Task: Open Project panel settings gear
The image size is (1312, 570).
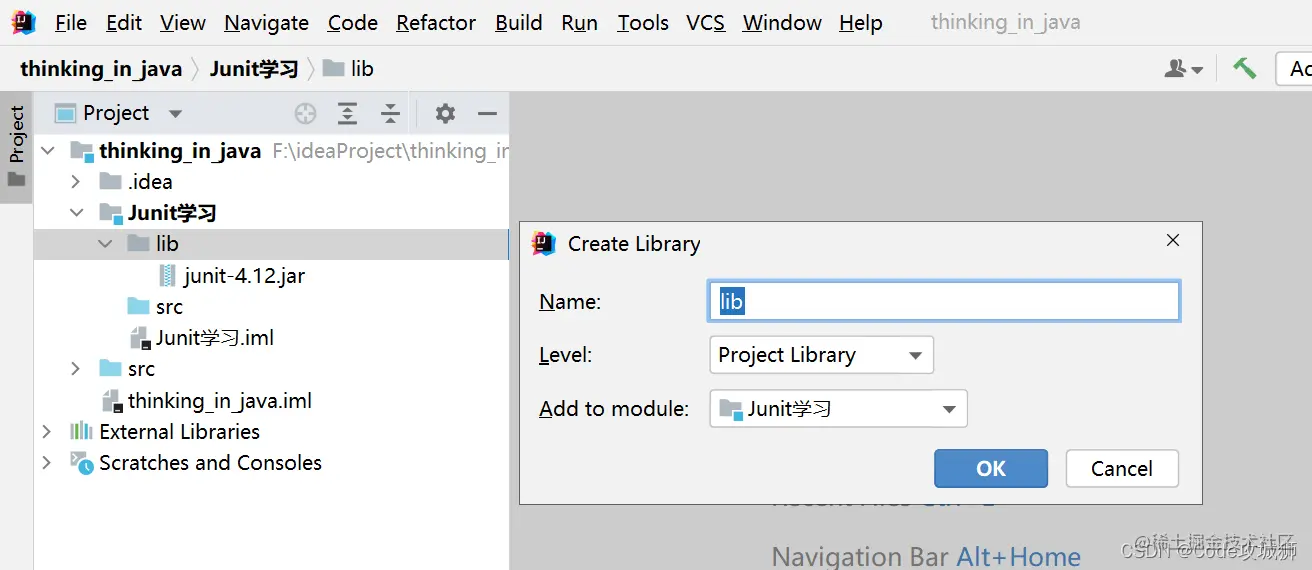Action: [445, 114]
